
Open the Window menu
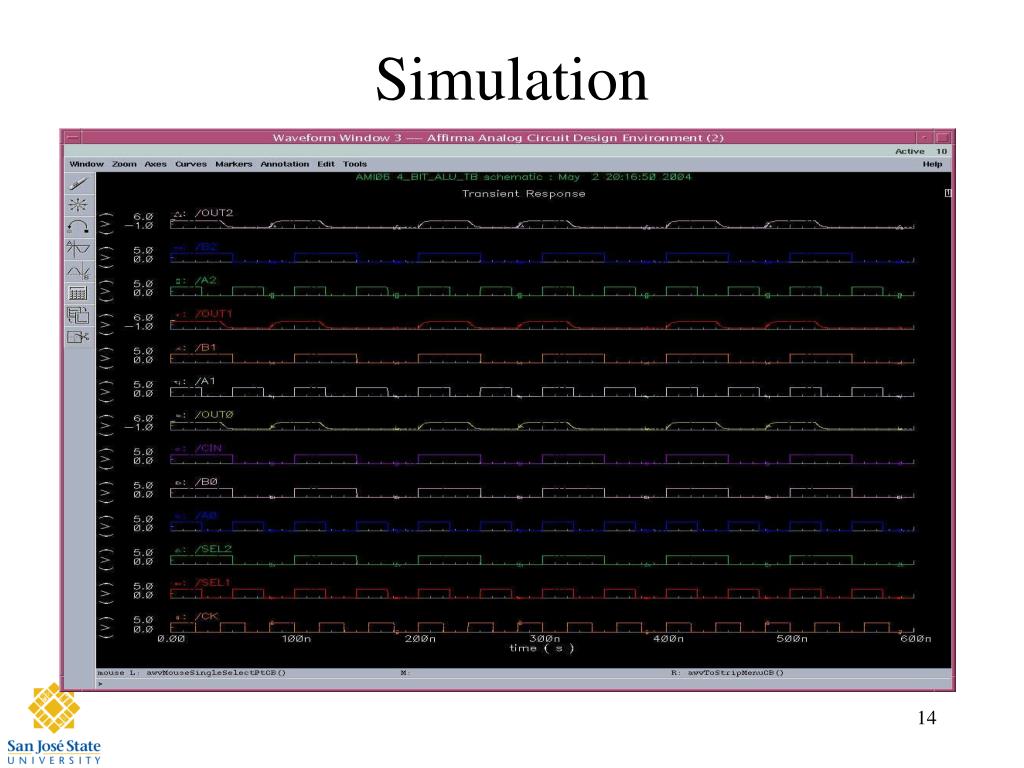86,164
